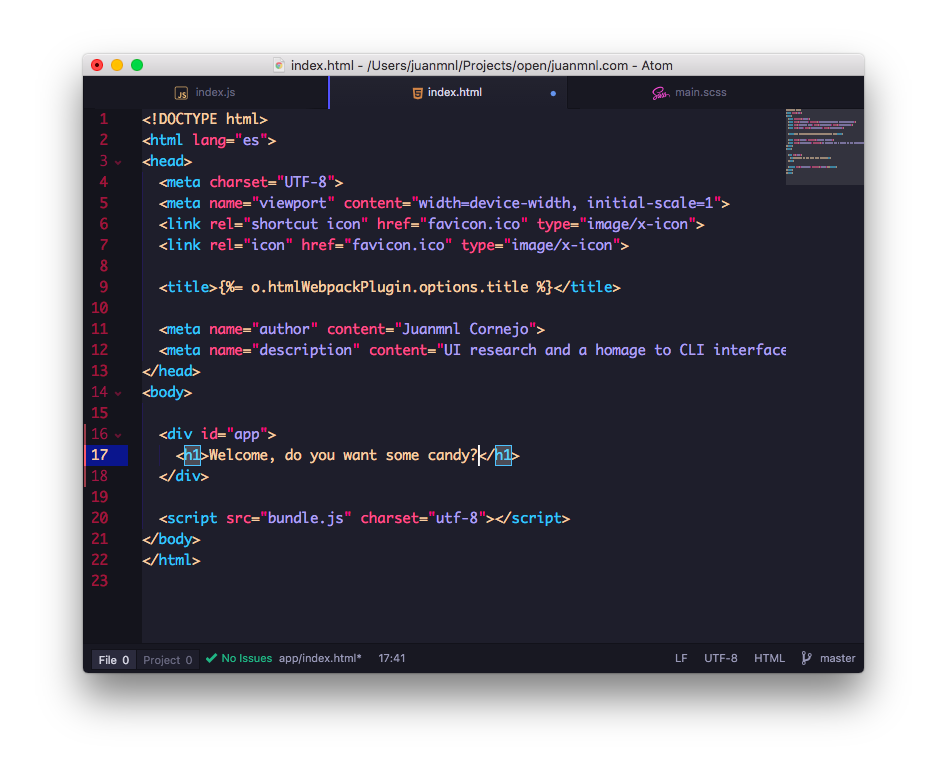
Task: Click the closing </head> tag
Action: pyautogui.click(x=171, y=371)
